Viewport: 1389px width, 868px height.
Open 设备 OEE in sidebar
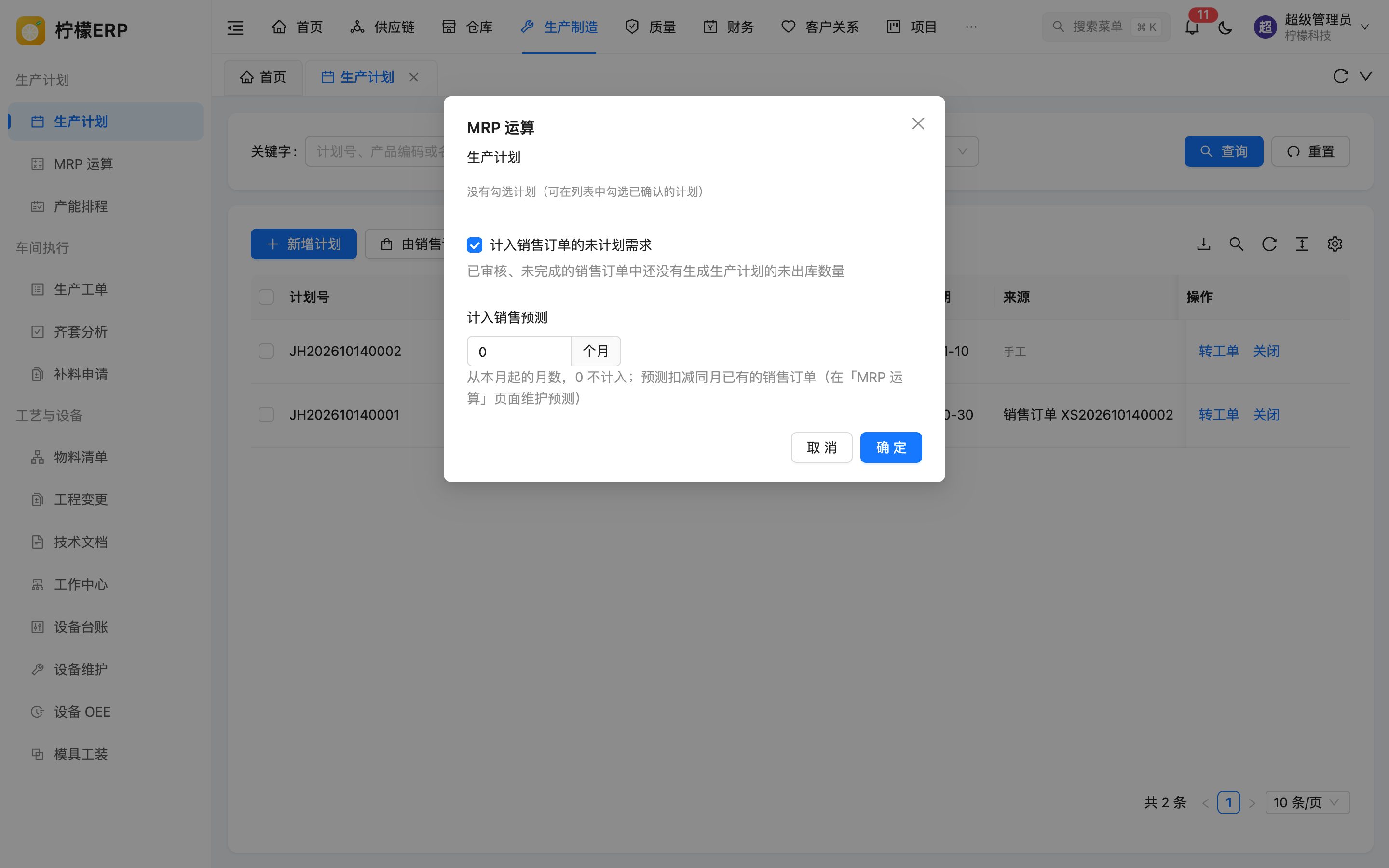(106, 712)
